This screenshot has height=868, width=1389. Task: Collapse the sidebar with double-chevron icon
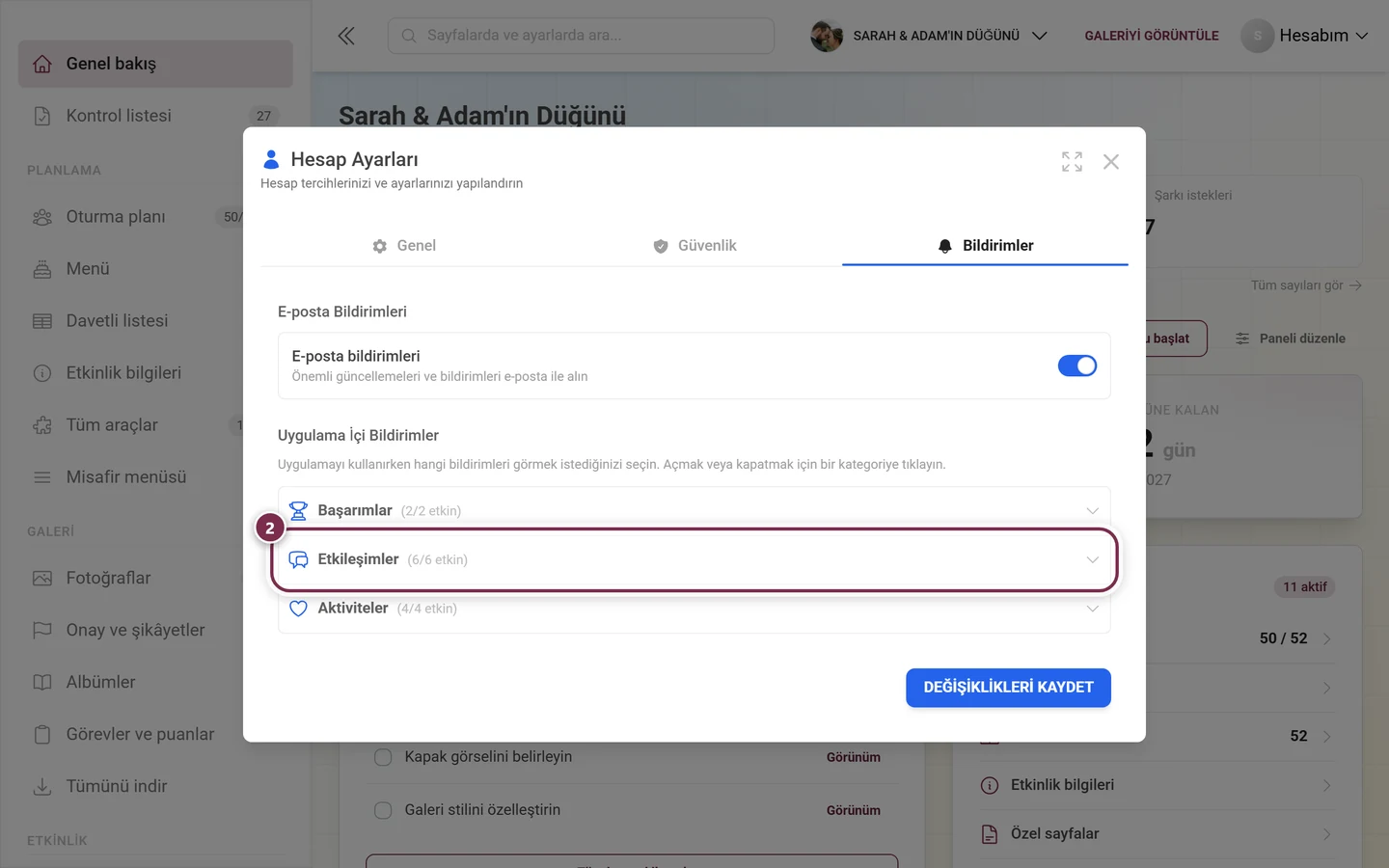click(x=346, y=36)
